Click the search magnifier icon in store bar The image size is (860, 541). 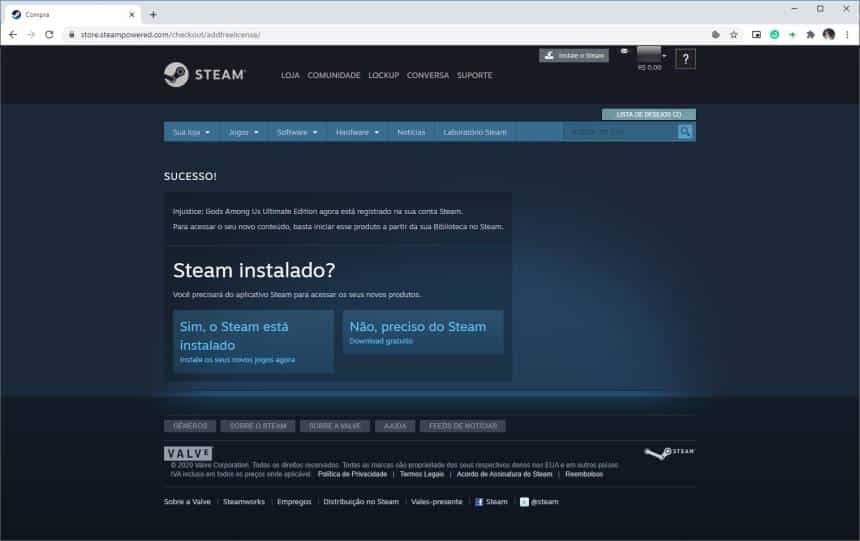(x=684, y=132)
